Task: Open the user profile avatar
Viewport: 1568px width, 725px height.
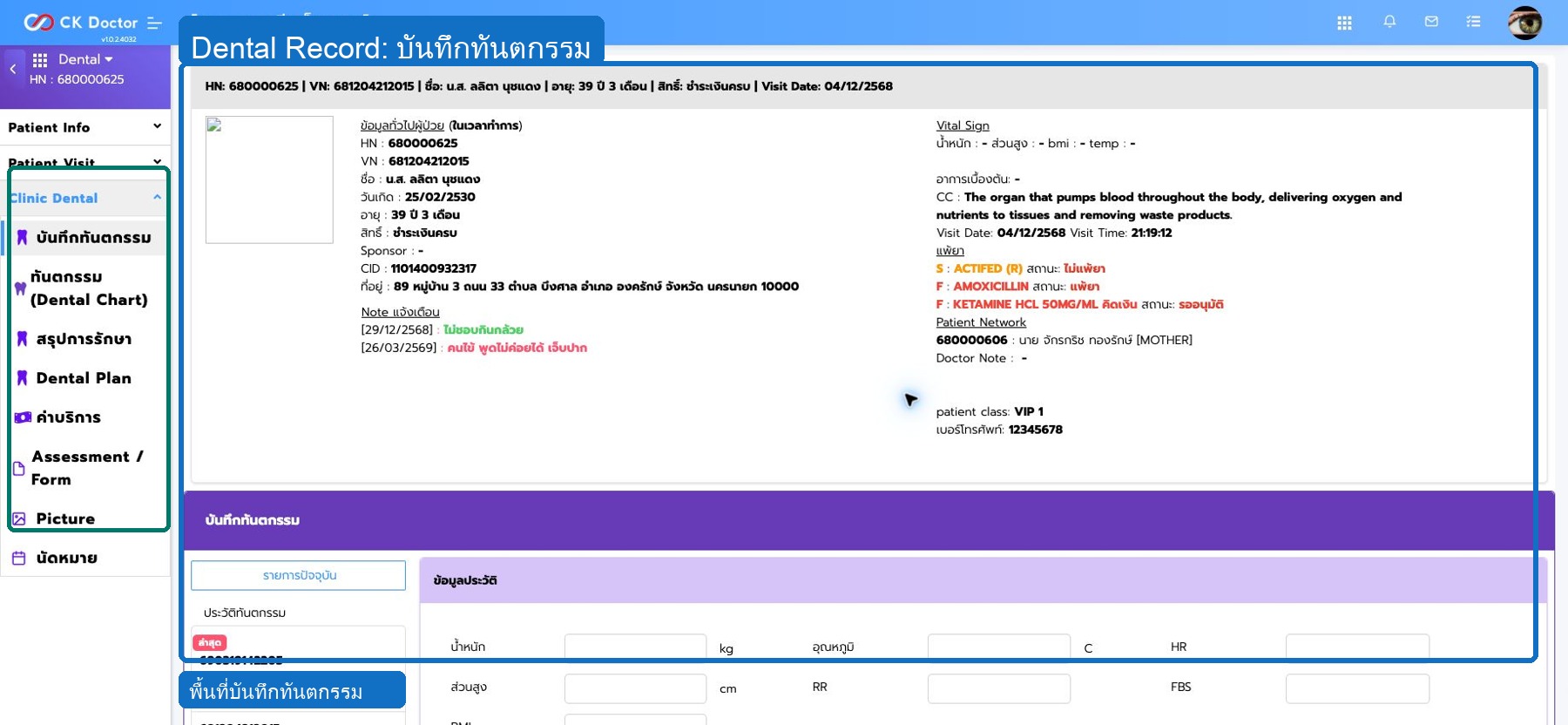Action: pos(1525,23)
